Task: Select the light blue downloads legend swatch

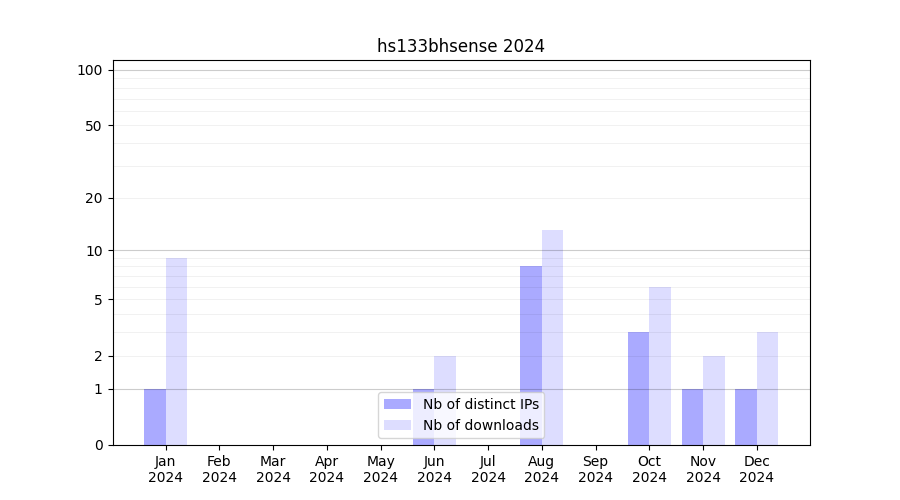Action: pos(397,425)
